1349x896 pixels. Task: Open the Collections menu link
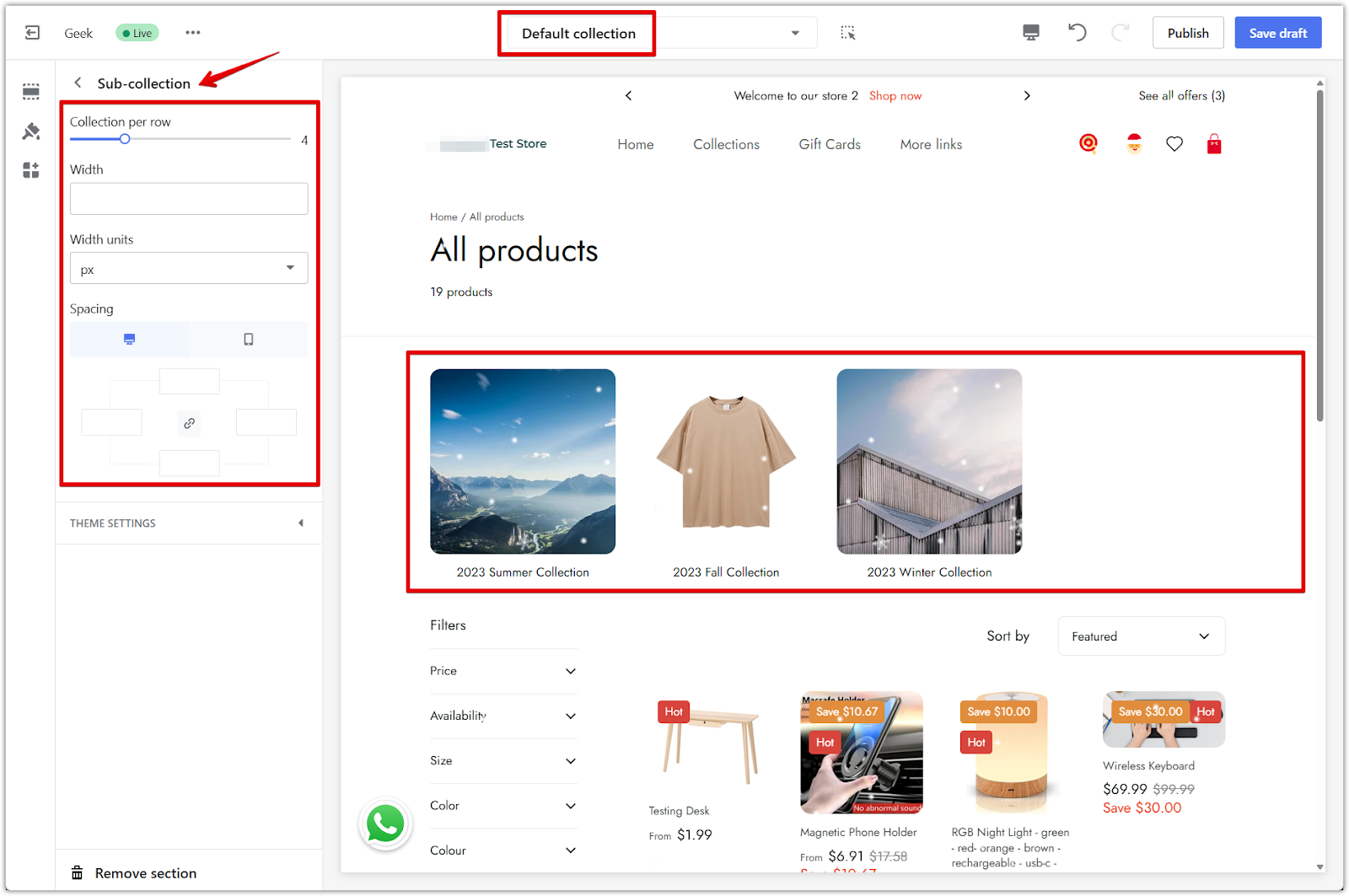click(x=726, y=144)
